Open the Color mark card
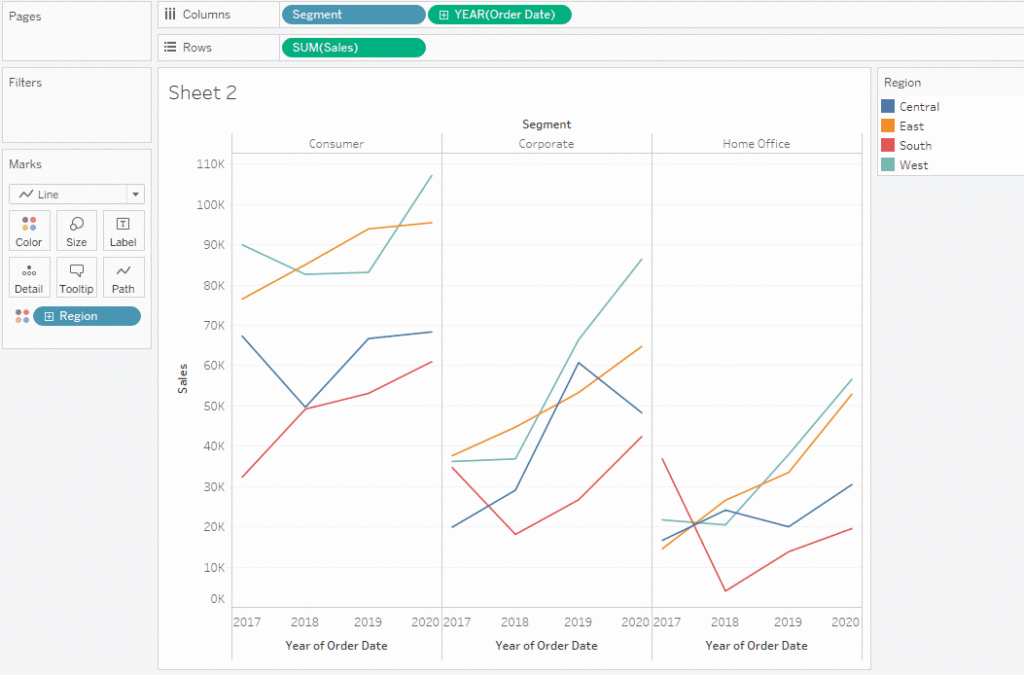Image resolution: width=1024 pixels, height=675 pixels. [29, 230]
